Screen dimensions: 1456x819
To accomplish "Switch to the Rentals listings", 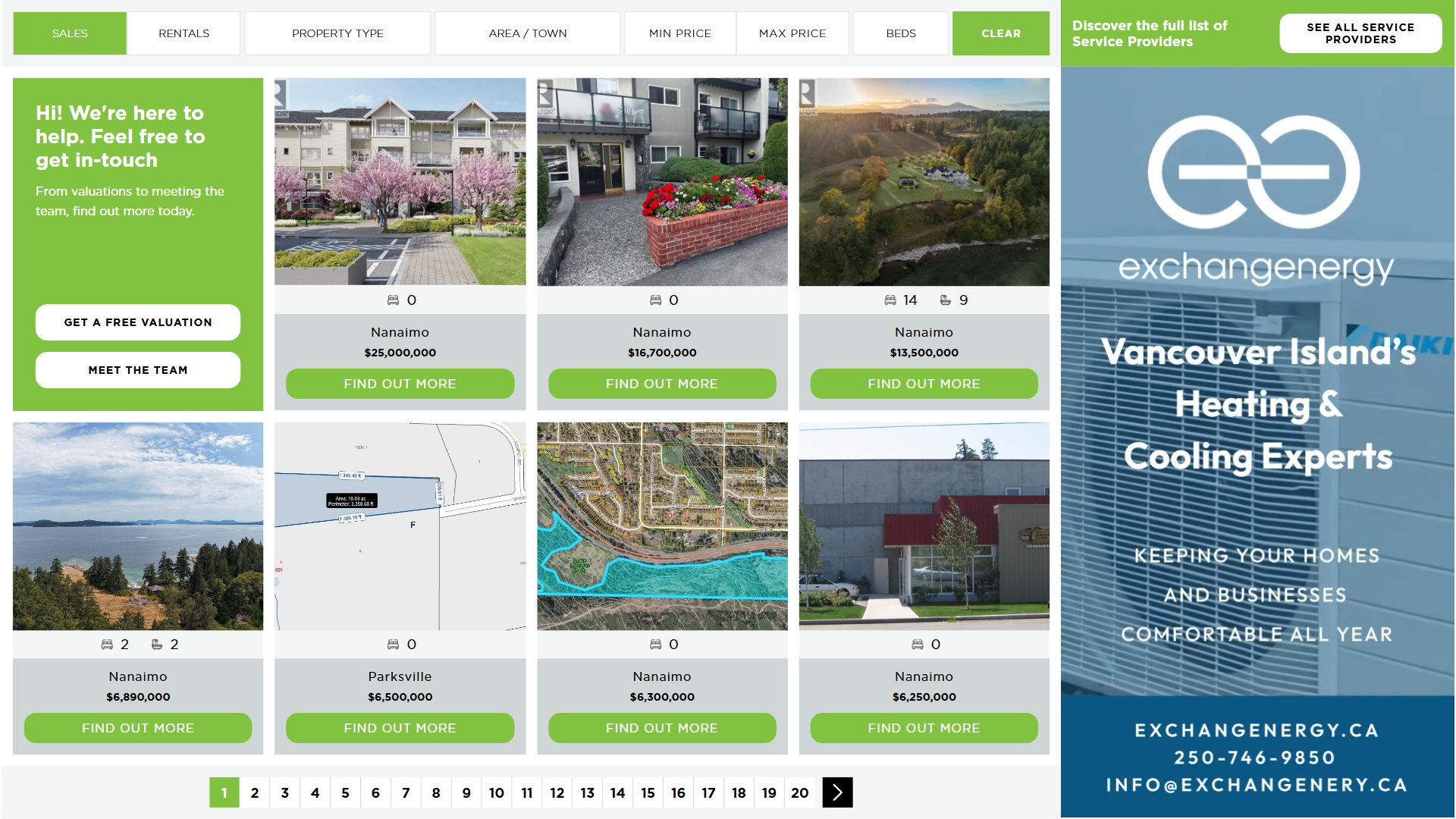I will click(x=184, y=33).
